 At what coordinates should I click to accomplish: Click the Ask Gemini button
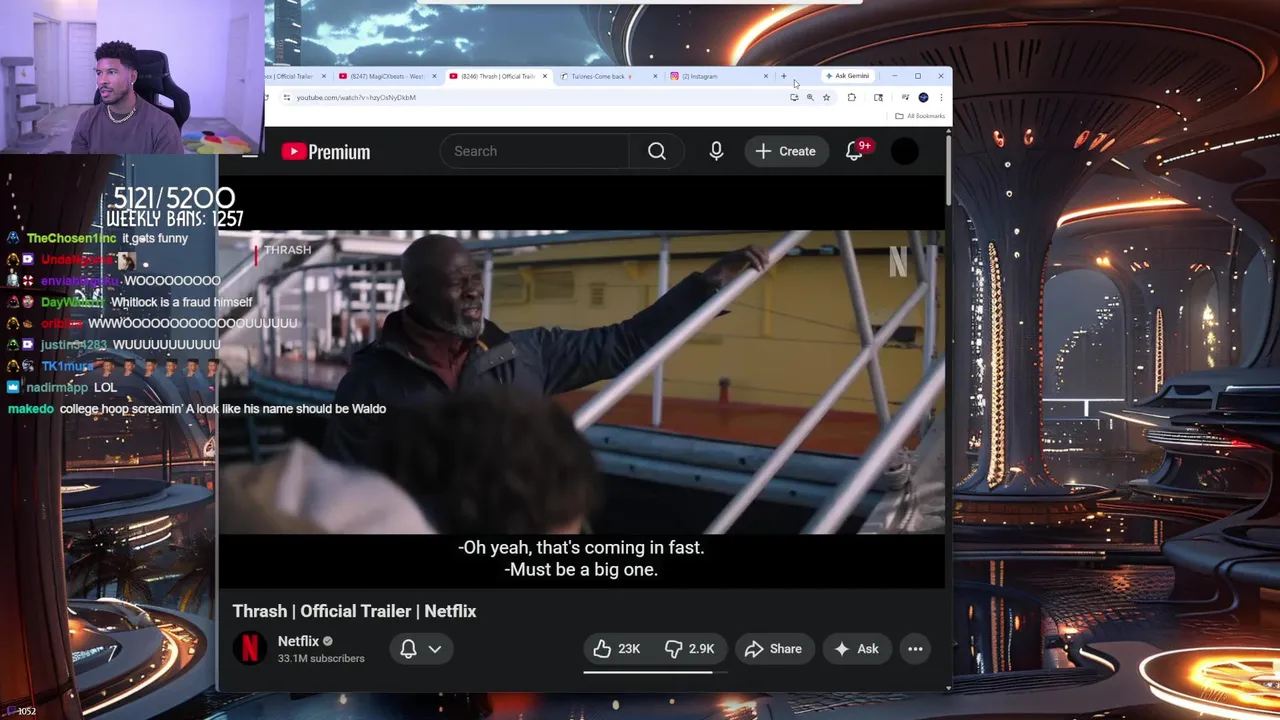coord(848,76)
